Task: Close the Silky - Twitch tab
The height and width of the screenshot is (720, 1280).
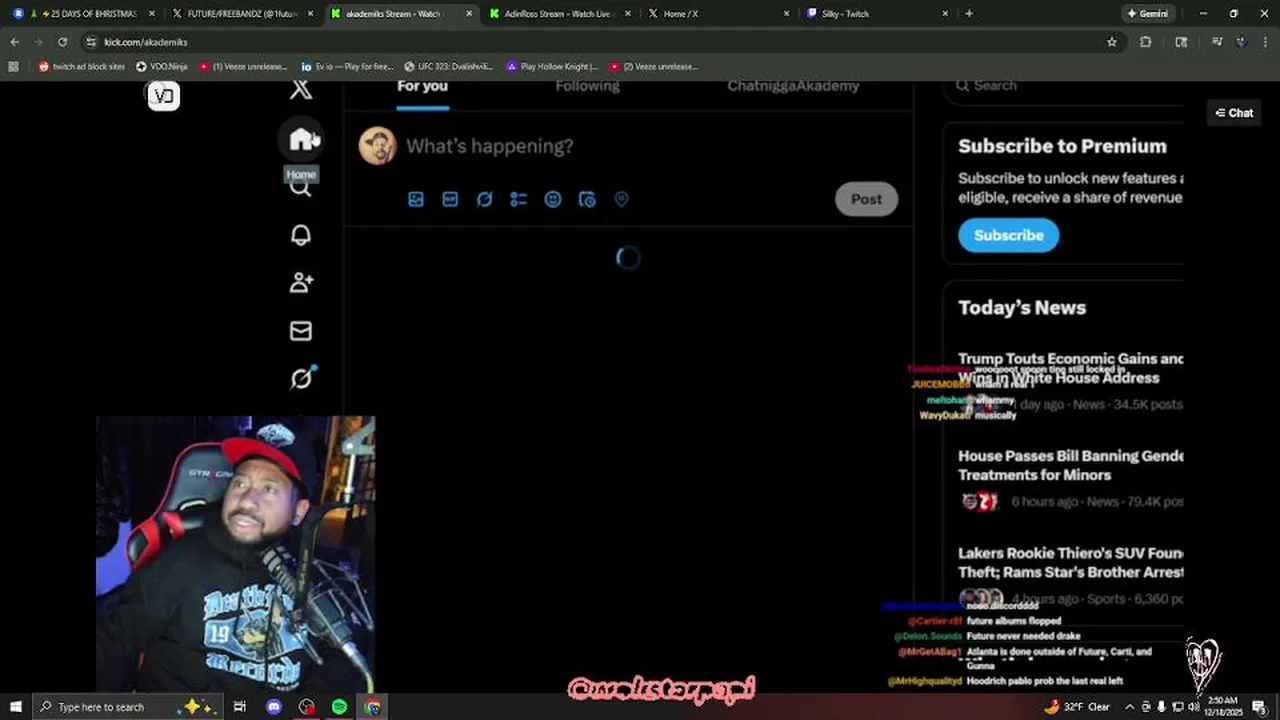Action: point(944,14)
